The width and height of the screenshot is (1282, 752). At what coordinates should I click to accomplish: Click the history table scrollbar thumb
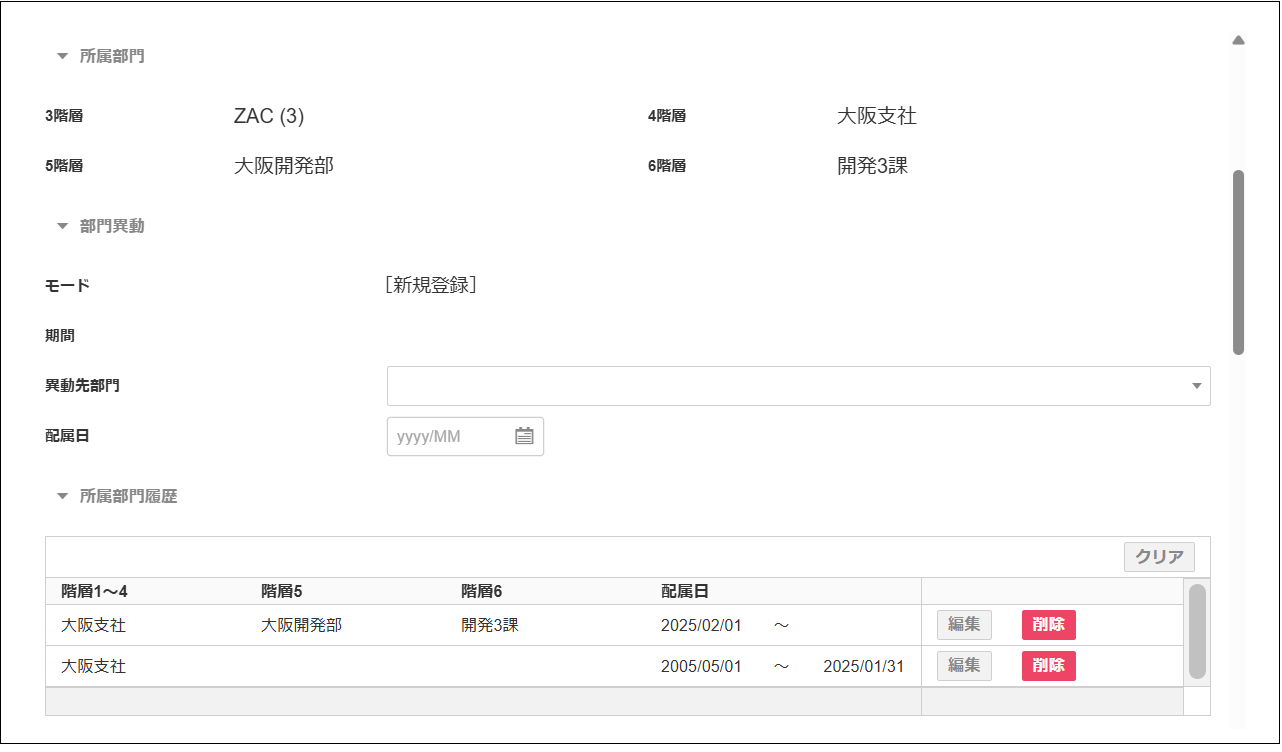pyautogui.click(x=1197, y=631)
